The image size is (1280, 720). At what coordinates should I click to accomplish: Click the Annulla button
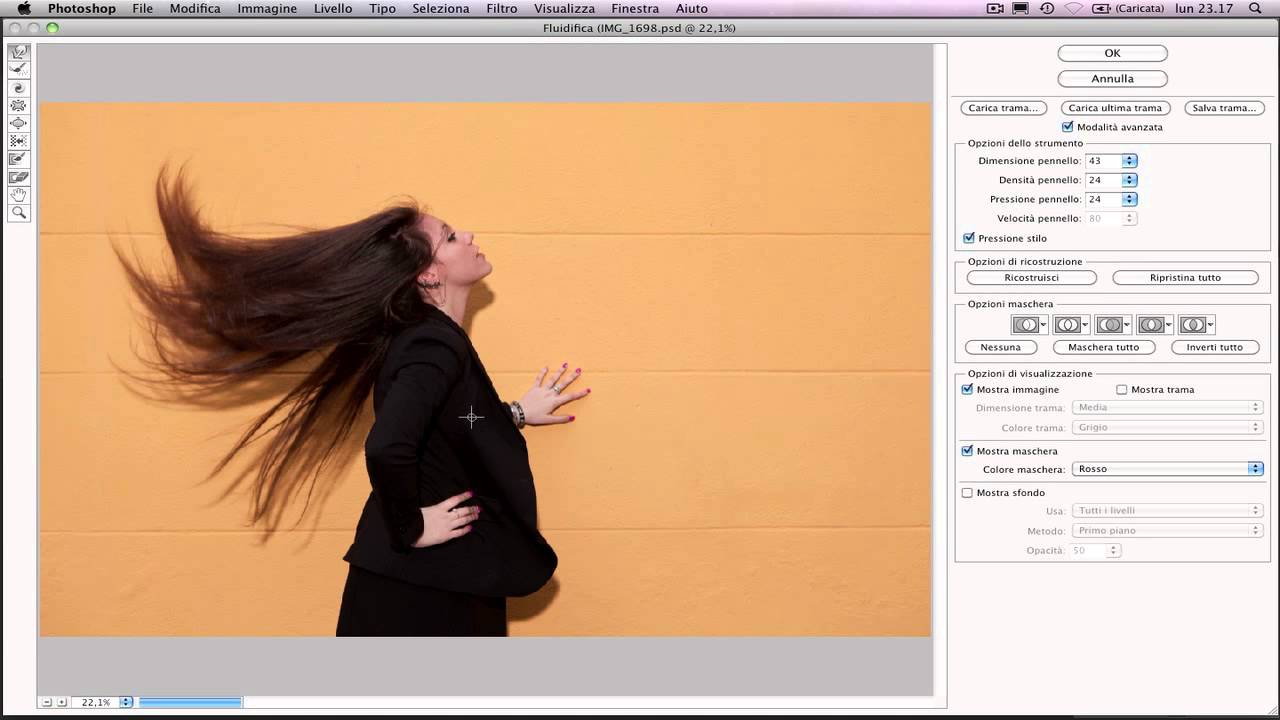click(x=1112, y=78)
